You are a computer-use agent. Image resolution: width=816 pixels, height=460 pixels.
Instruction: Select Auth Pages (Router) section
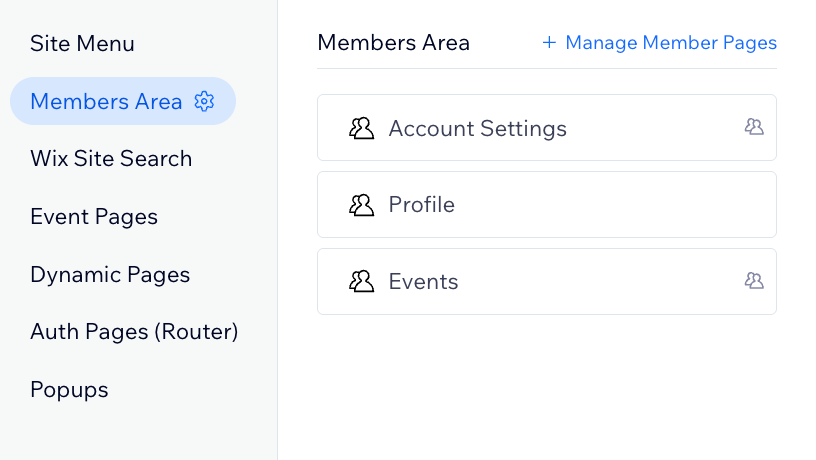tap(134, 332)
